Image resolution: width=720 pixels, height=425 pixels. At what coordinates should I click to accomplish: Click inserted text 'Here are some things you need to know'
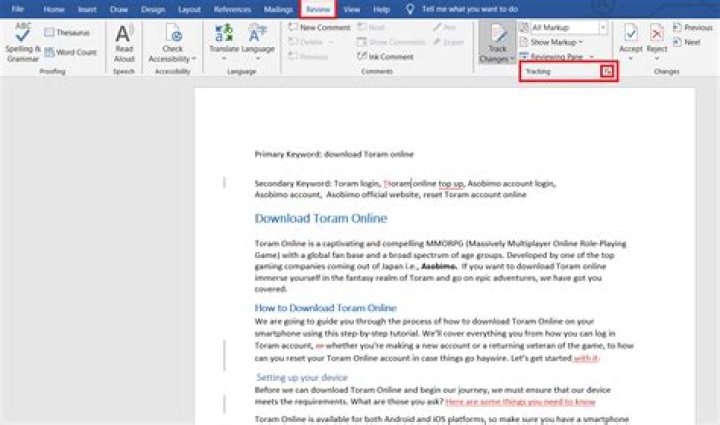520,402
